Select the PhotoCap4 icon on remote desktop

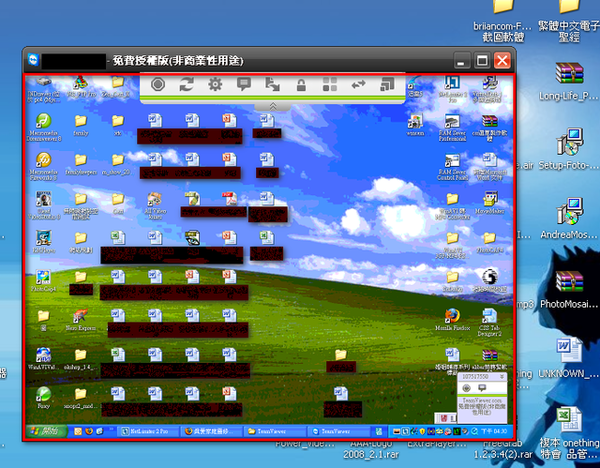click(x=43, y=281)
